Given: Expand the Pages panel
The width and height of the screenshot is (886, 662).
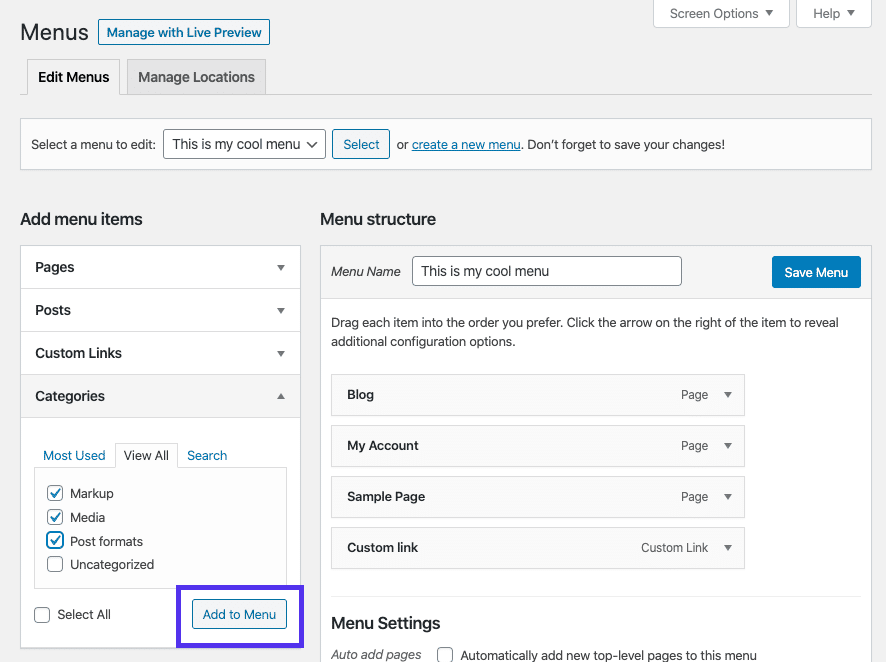Looking at the screenshot, I should point(281,267).
